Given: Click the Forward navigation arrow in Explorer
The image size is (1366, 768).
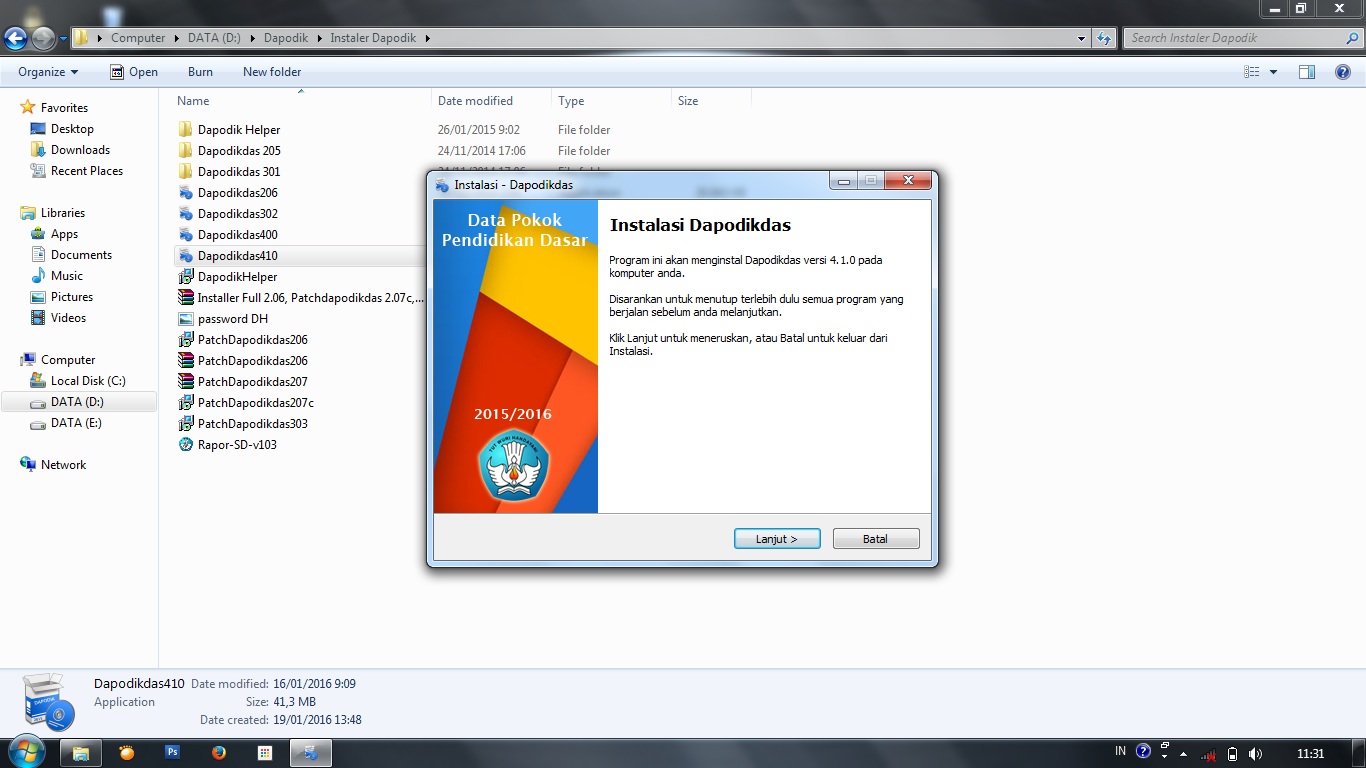Looking at the screenshot, I should (43, 39).
